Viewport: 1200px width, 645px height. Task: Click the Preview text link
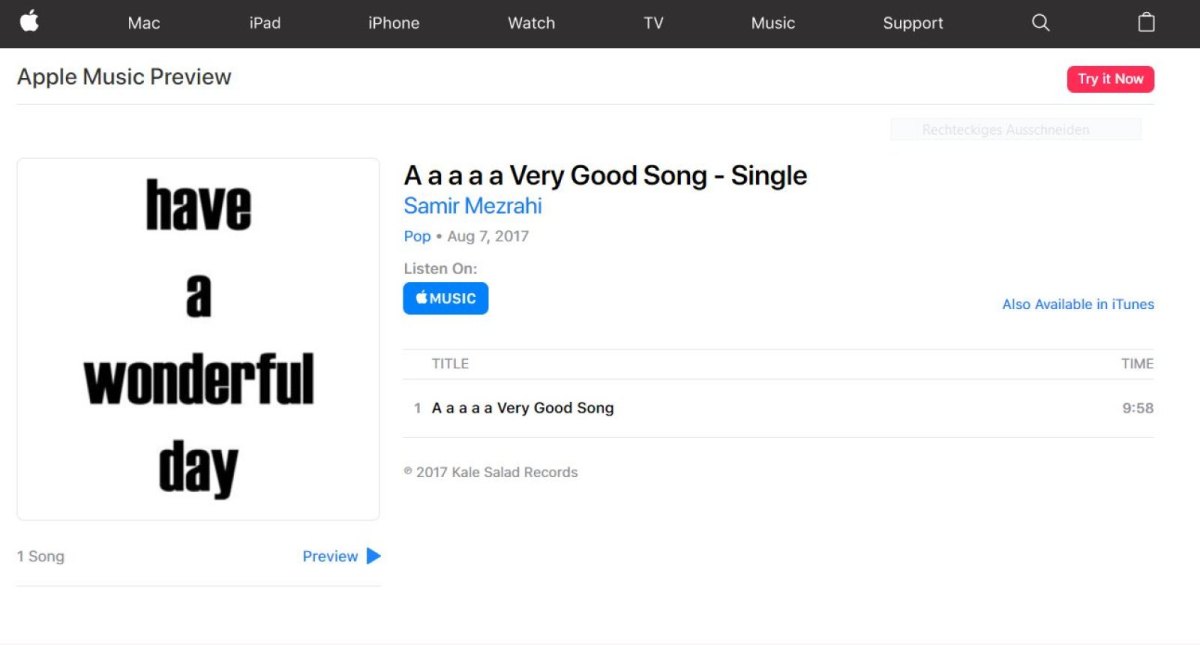pos(330,556)
